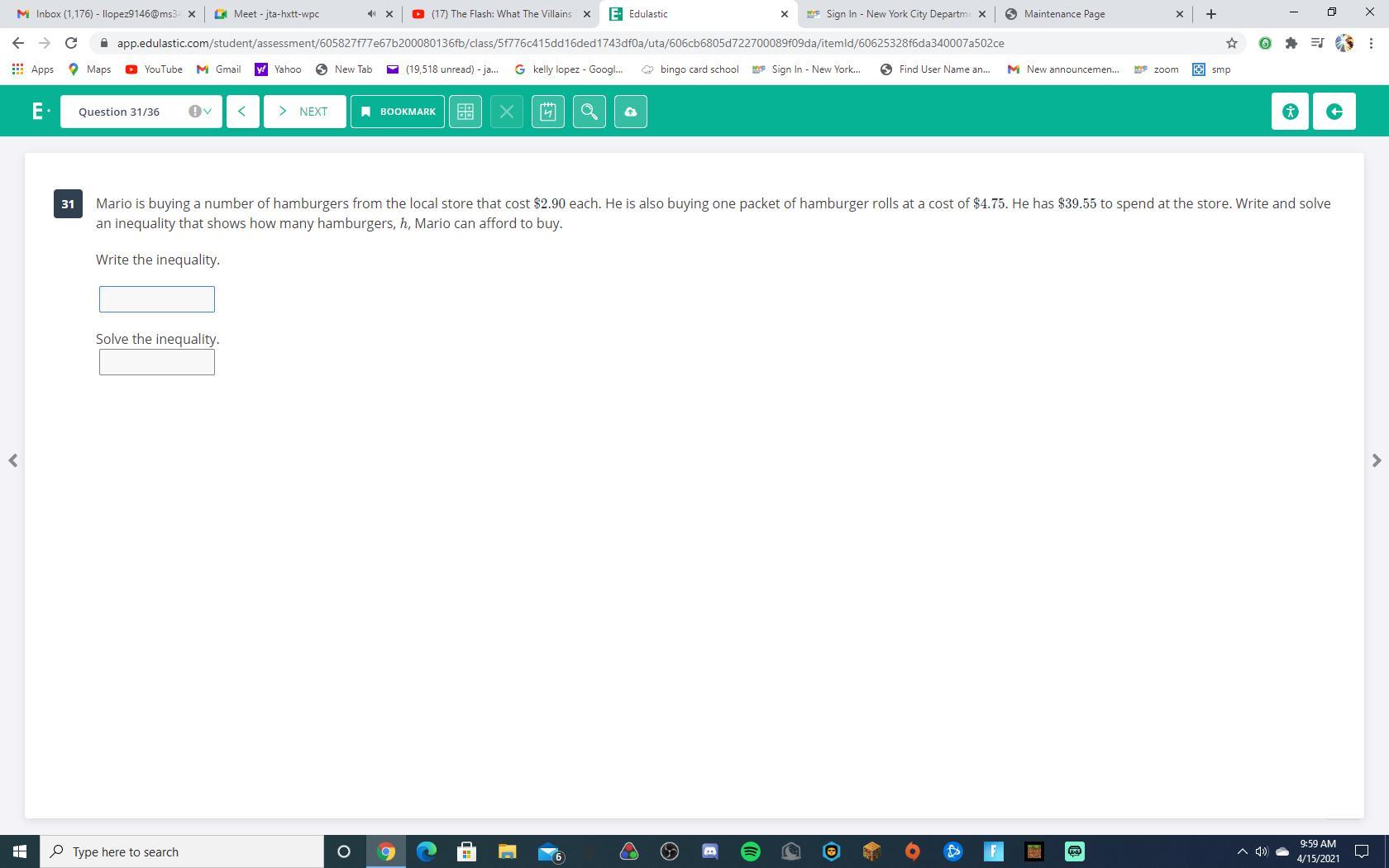Focus the Solve the inequality input

click(x=157, y=362)
